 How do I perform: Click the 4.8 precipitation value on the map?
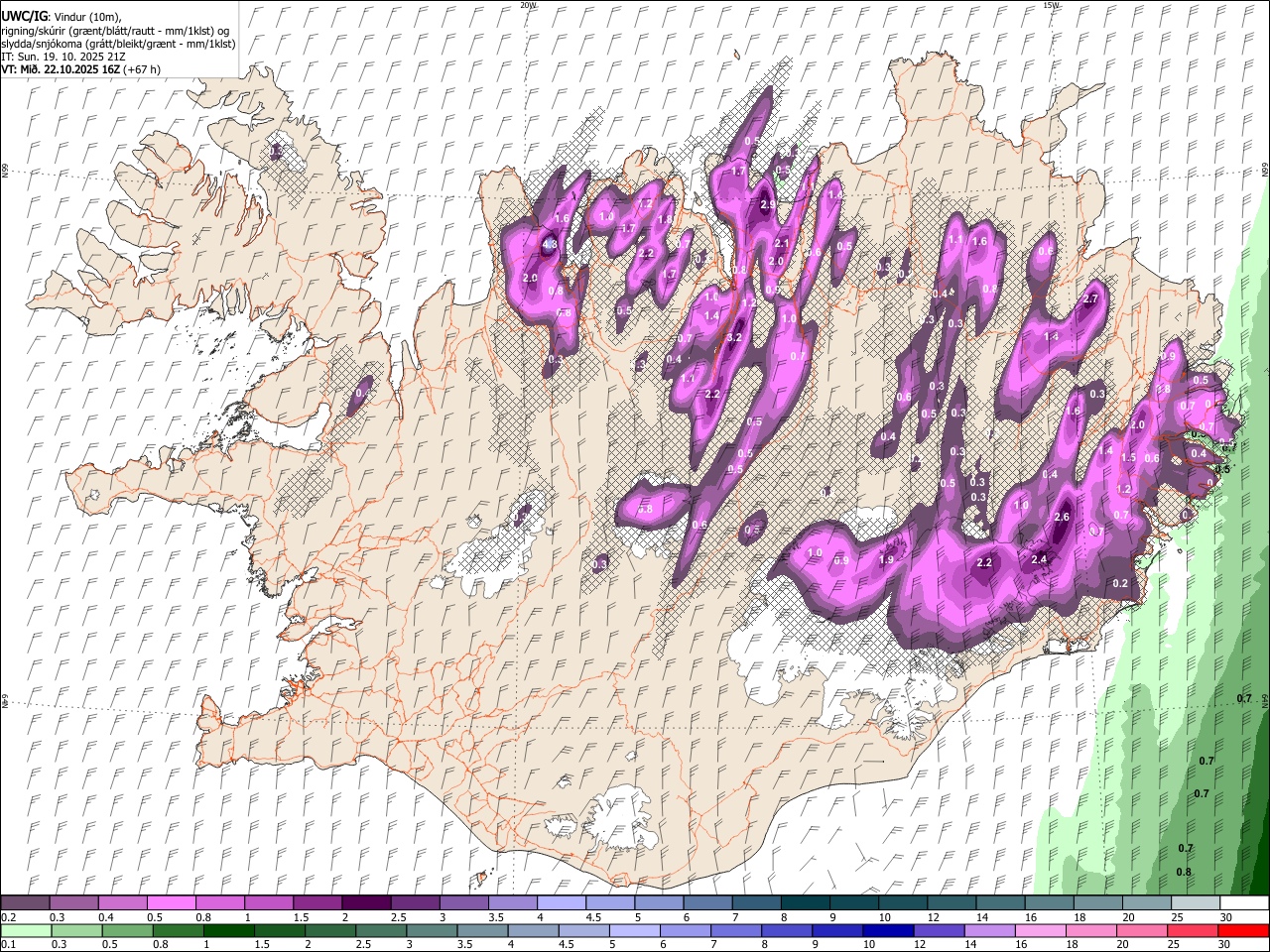tap(549, 244)
